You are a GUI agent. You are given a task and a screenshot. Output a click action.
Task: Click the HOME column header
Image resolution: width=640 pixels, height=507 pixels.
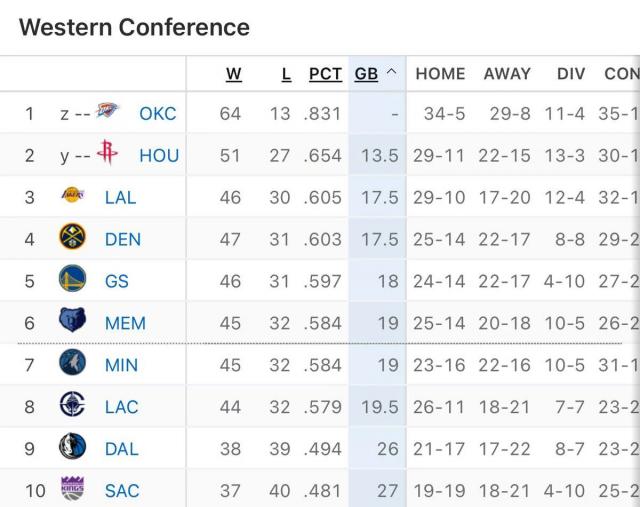tap(440, 73)
